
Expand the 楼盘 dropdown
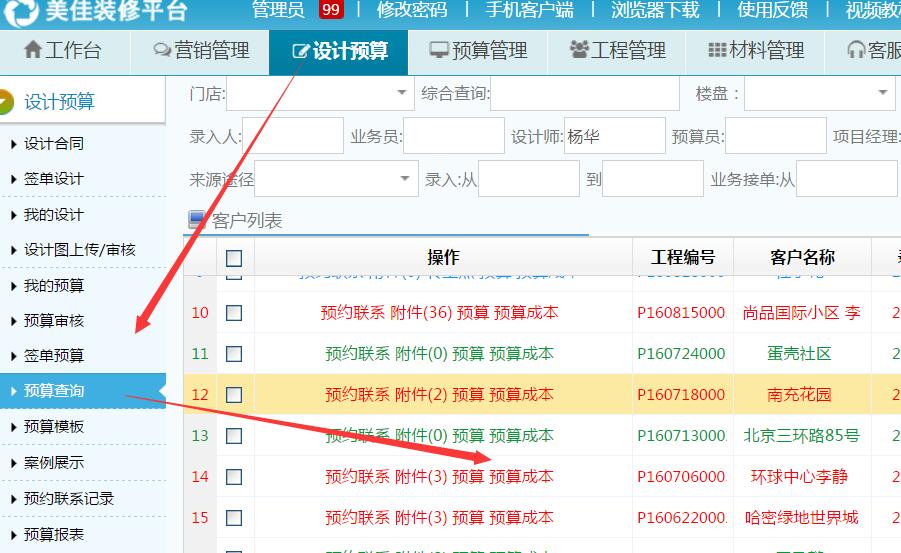click(x=882, y=94)
